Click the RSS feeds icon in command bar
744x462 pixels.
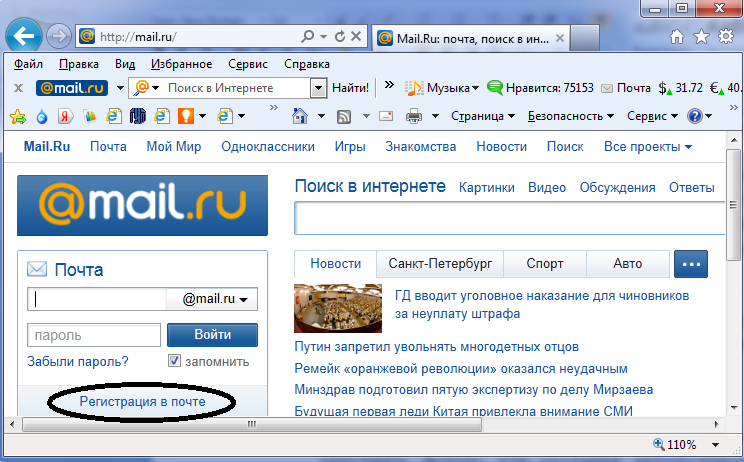[343, 116]
